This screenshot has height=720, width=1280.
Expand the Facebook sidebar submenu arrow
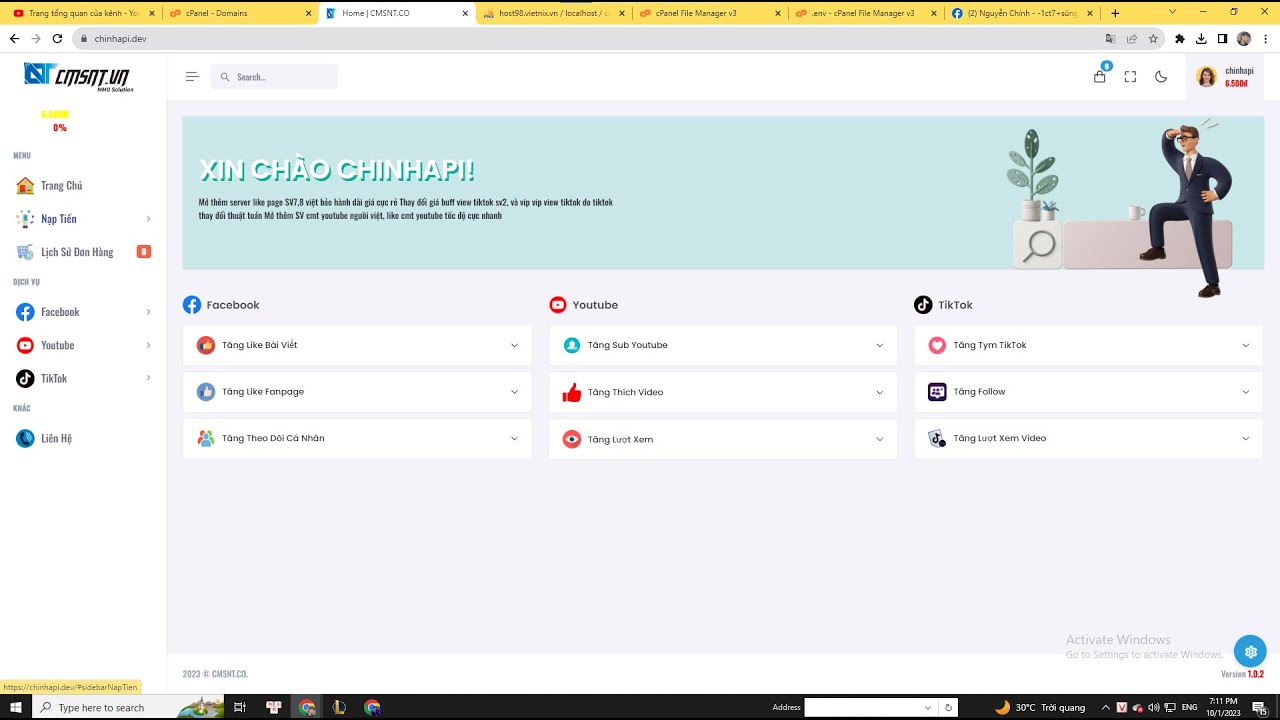149,312
